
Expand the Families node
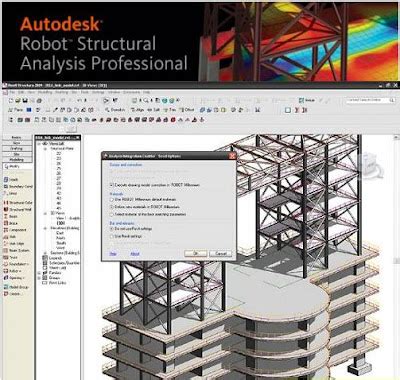(x=39, y=273)
